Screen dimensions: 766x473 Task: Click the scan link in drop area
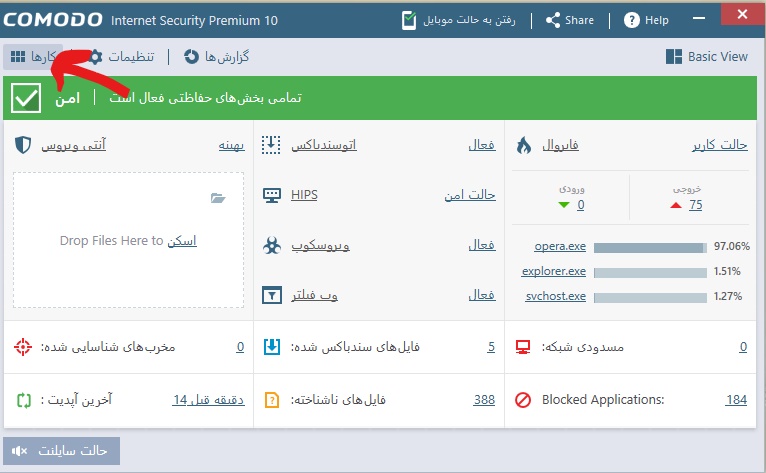tap(182, 241)
